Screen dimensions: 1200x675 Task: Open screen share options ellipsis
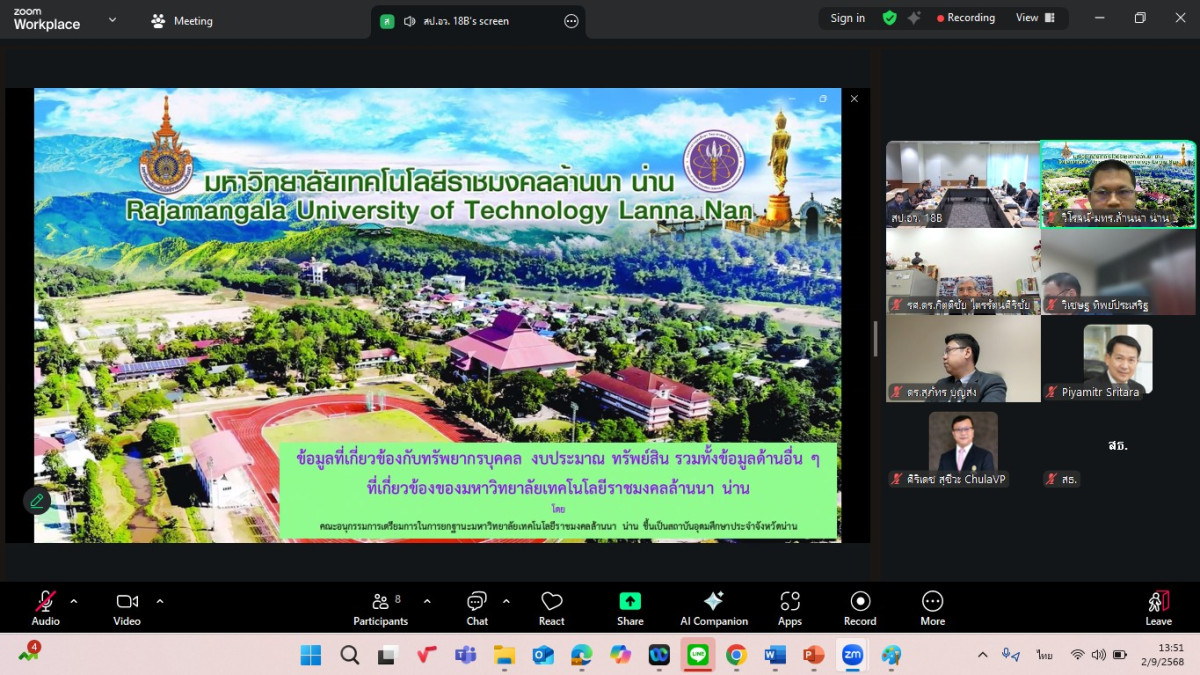571,21
